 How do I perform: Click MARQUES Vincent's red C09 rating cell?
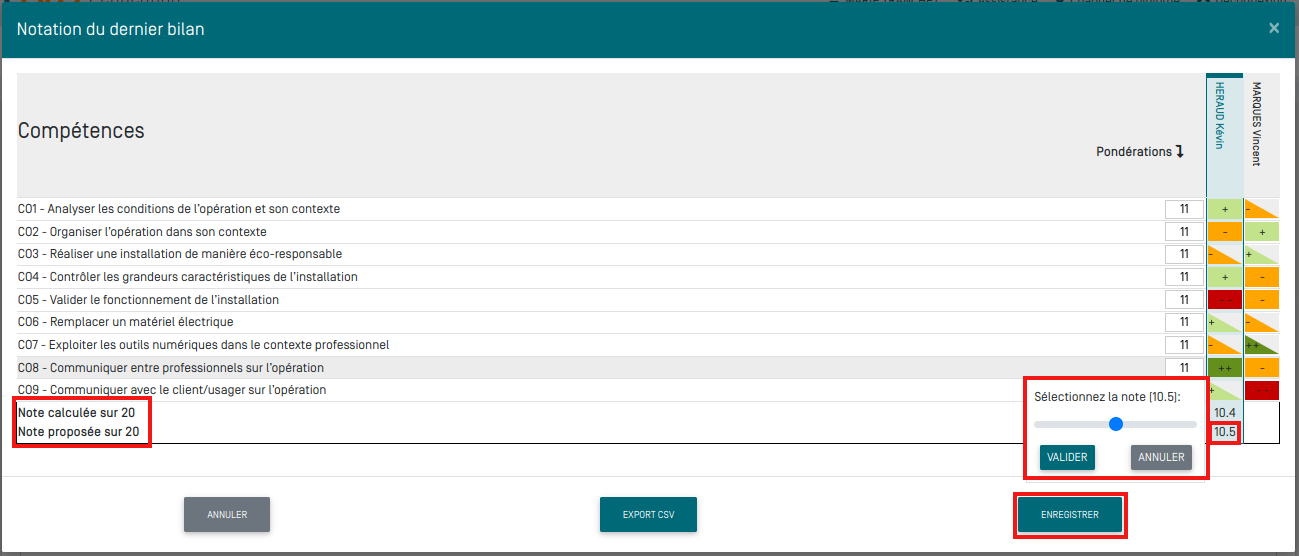tap(1262, 390)
